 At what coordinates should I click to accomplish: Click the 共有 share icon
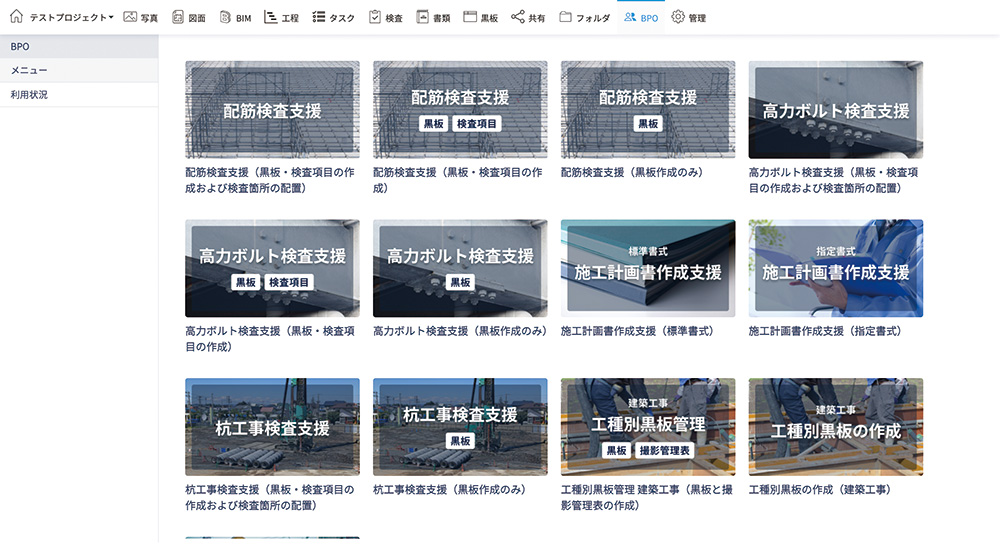[518, 17]
